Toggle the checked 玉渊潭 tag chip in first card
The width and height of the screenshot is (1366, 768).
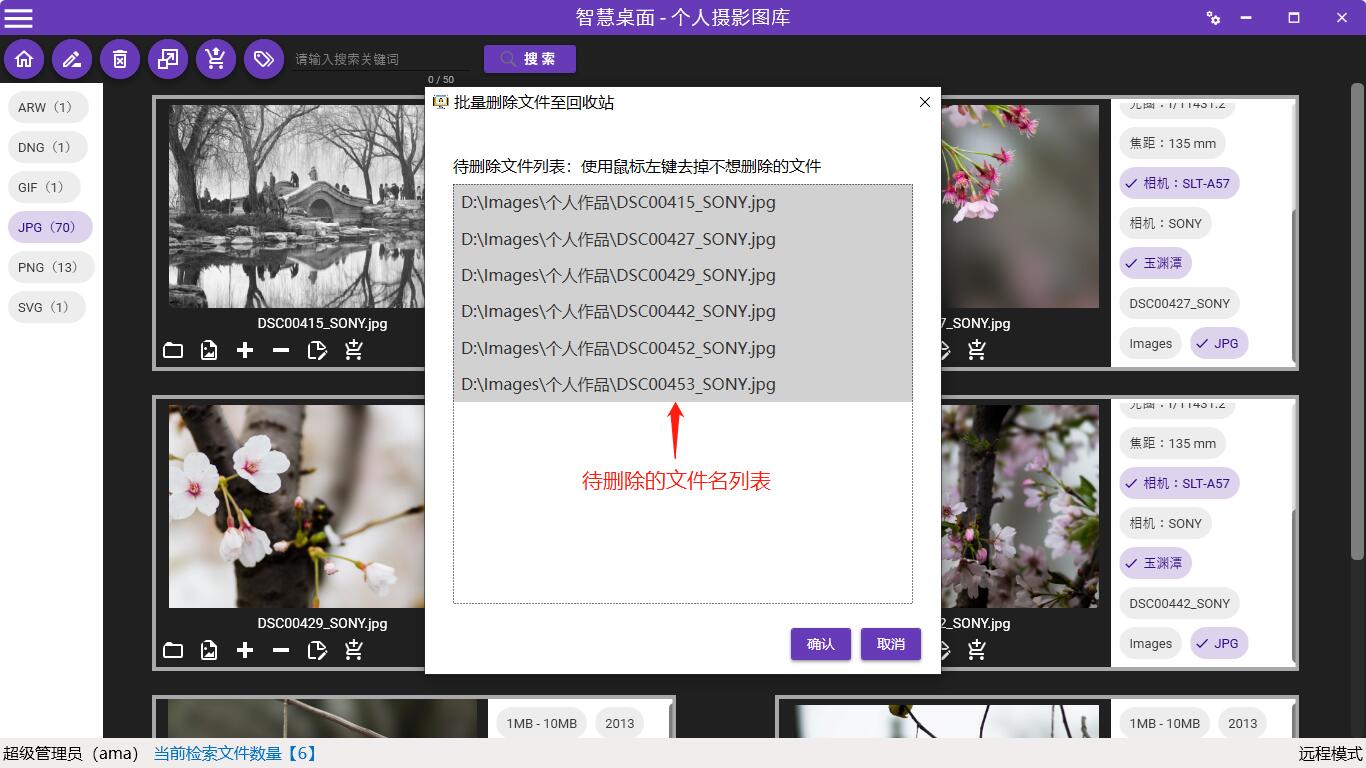pyautogui.click(x=1155, y=263)
